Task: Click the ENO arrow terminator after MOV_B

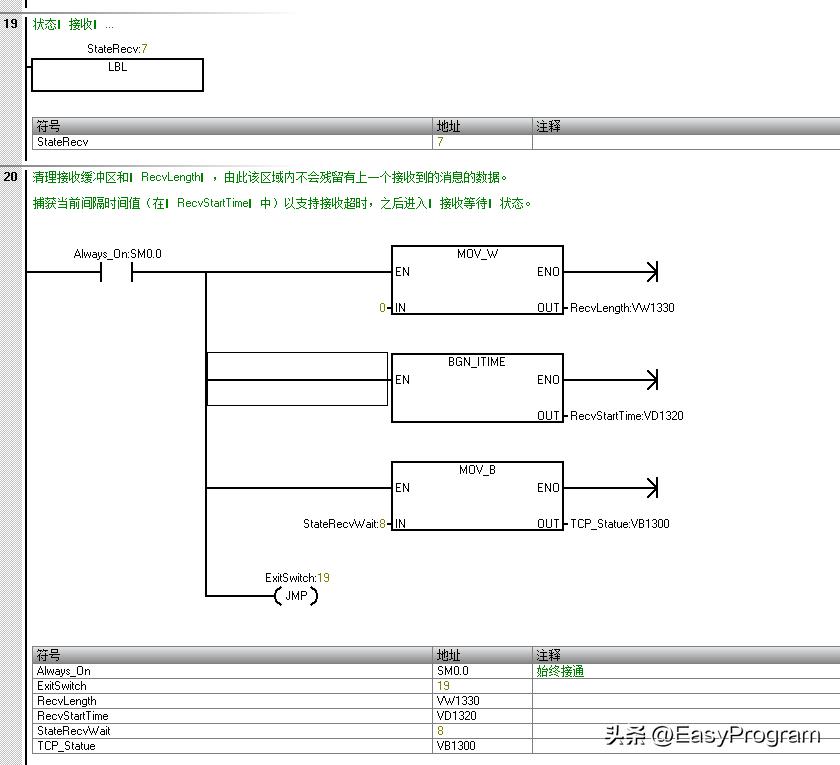Action: pos(652,488)
